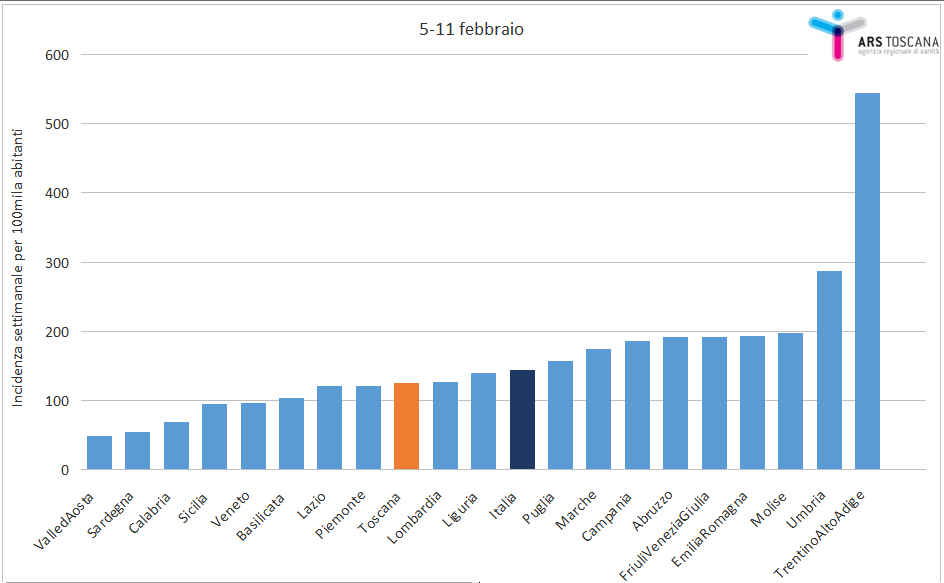Image resolution: width=944 pixels, height=583 pixels.
Task: Select the Piemonte bar
Action: pos(368,428)
